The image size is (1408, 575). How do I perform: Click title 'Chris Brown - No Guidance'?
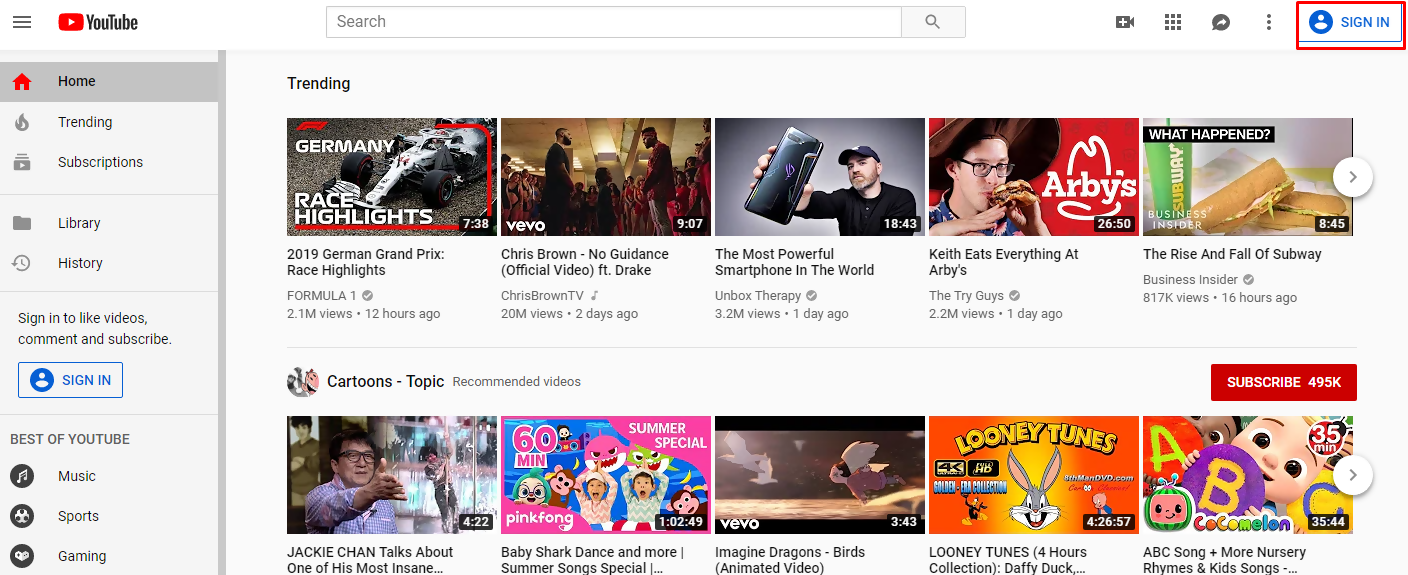coord(585,262)
